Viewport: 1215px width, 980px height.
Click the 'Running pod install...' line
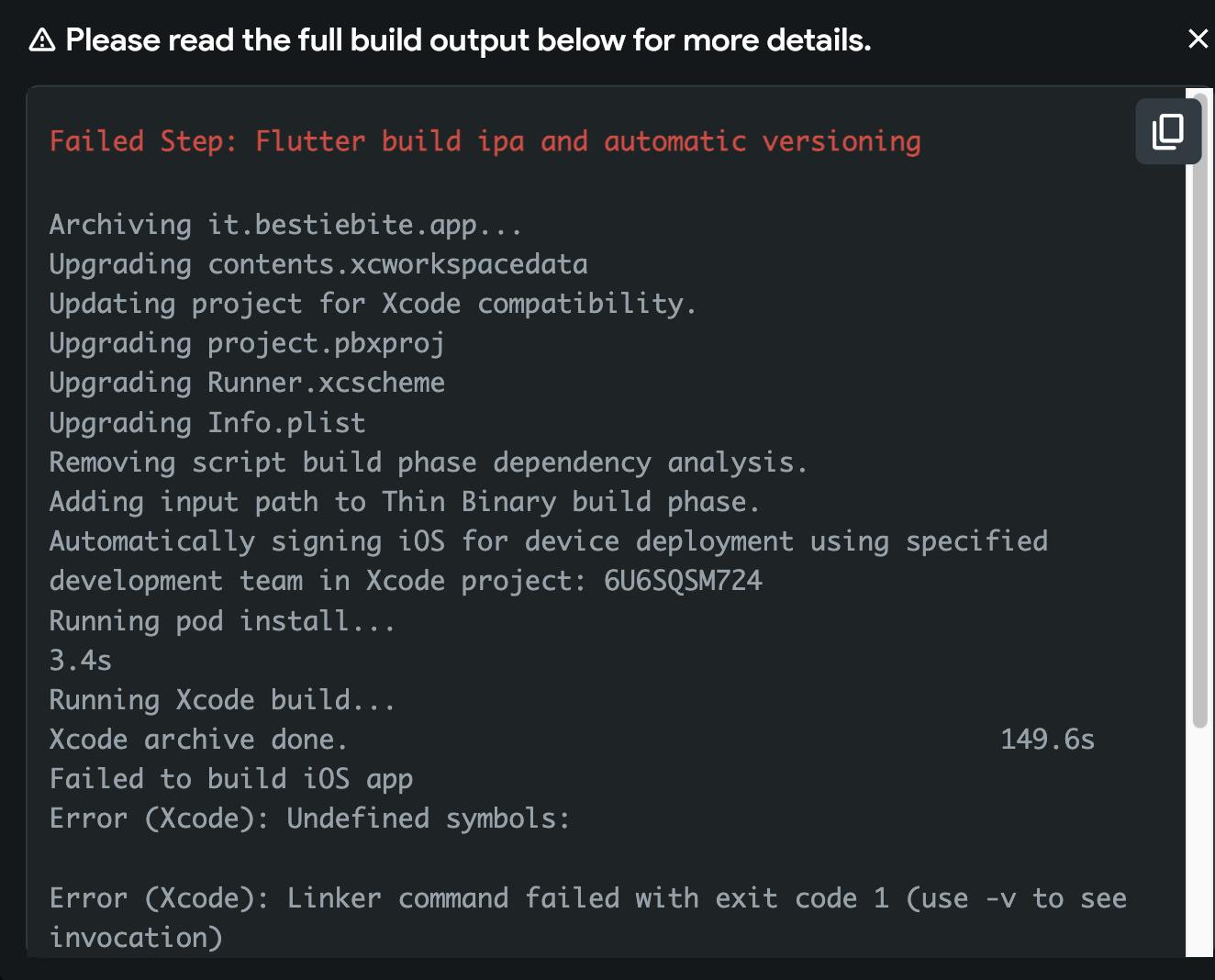pos(222,621)
